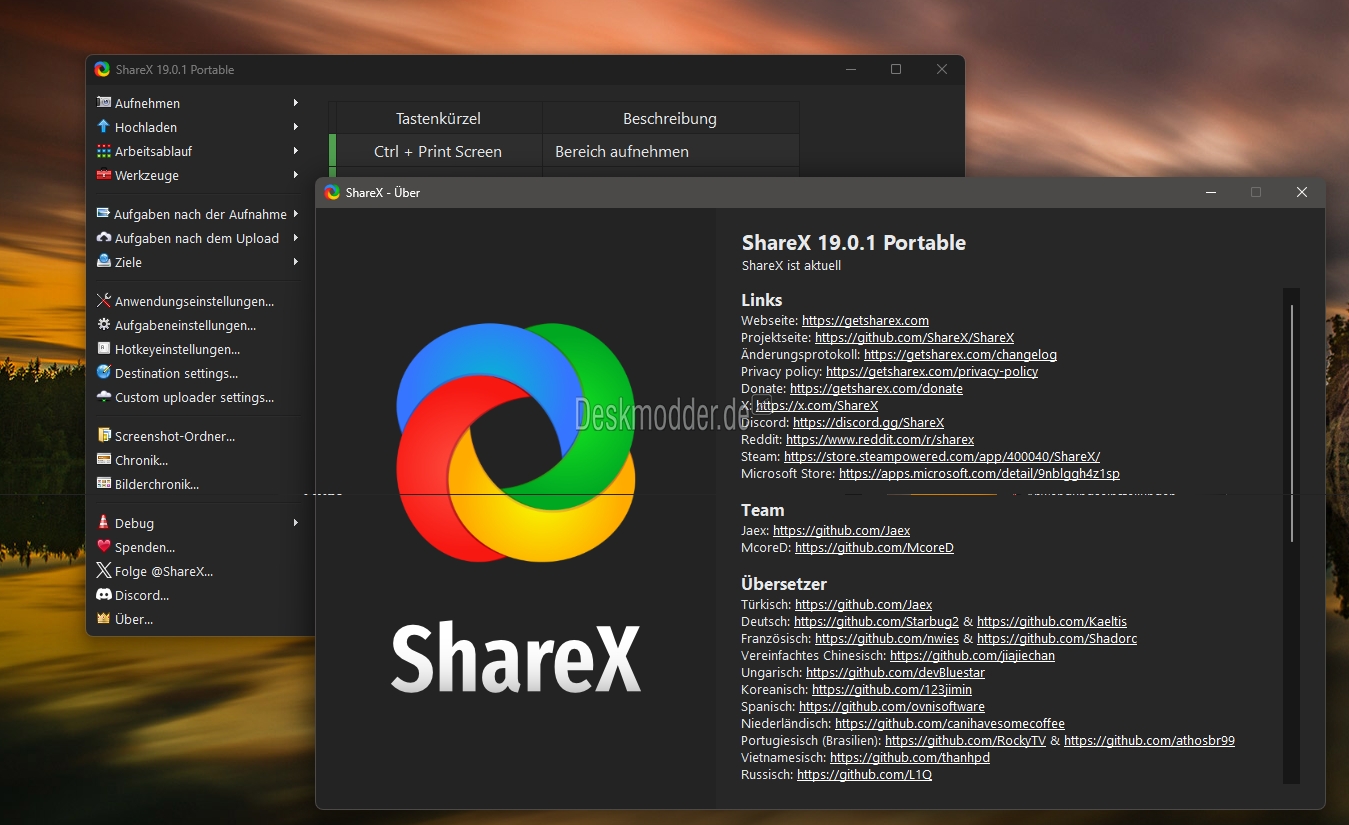Click the Über crown icon
The height and width of the screenshot is (825, 1349).
pyautogui.click(x=104, y=619)
